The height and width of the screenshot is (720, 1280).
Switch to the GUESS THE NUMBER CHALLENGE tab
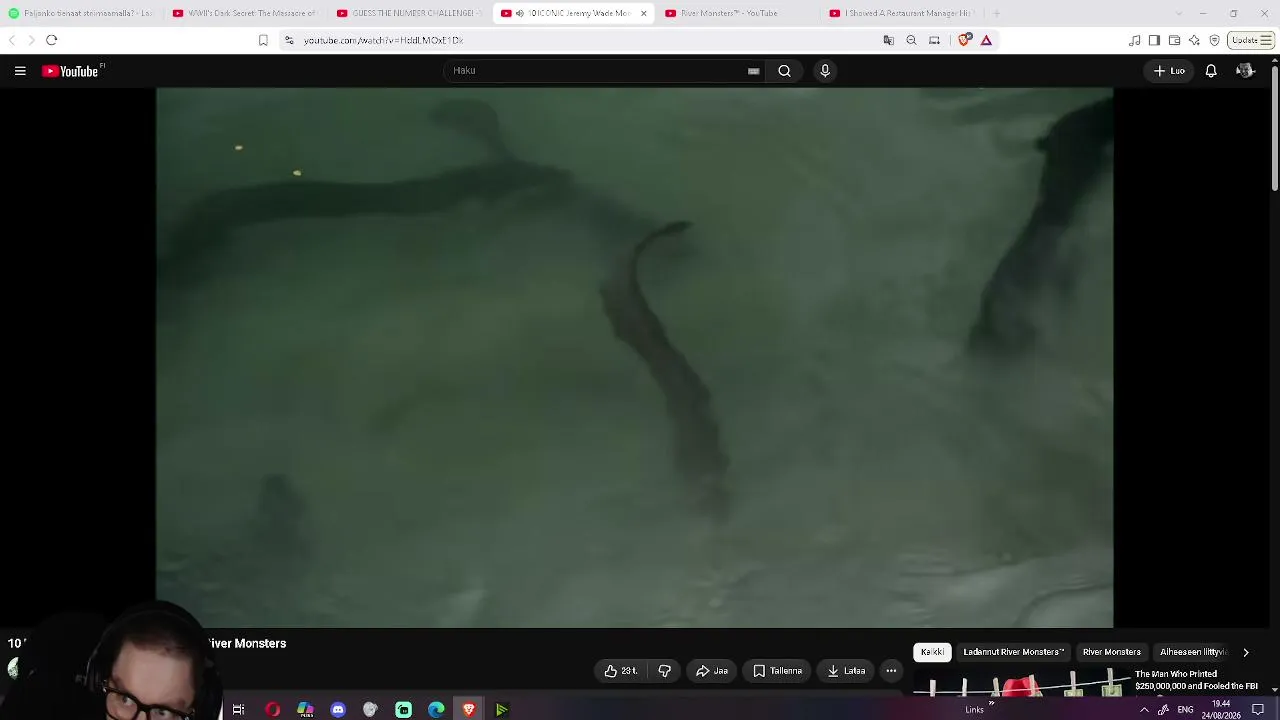pos(410,13)
